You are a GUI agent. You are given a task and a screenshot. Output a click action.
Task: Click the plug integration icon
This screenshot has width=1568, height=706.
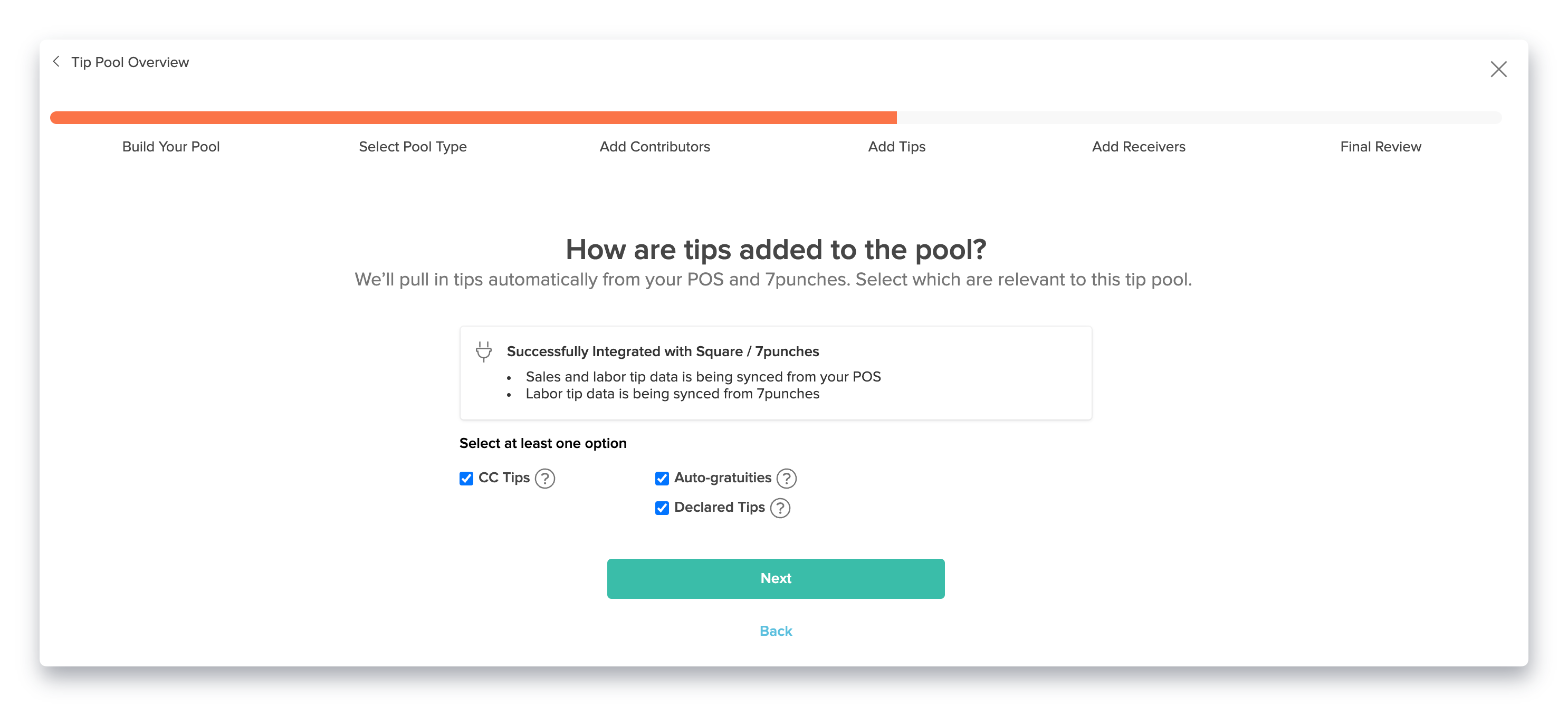pyautogui.click(x=483, y=351)
